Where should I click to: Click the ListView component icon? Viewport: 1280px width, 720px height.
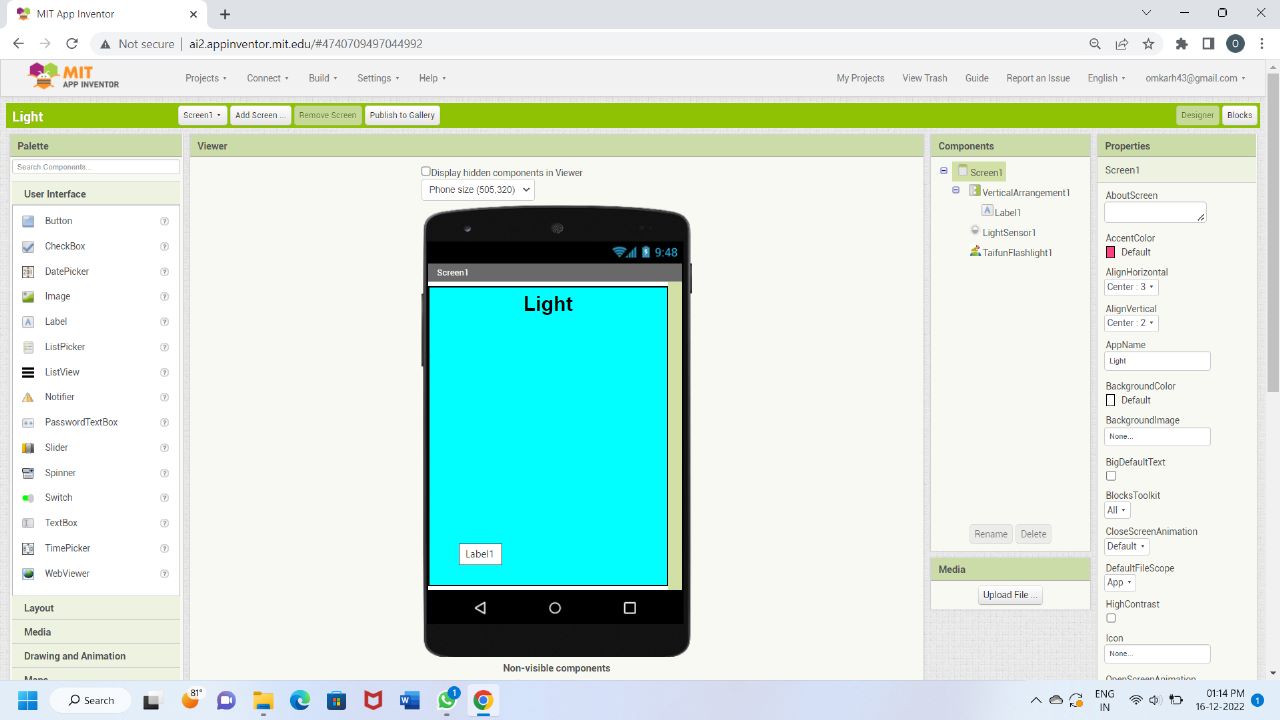tap(28, 372)
